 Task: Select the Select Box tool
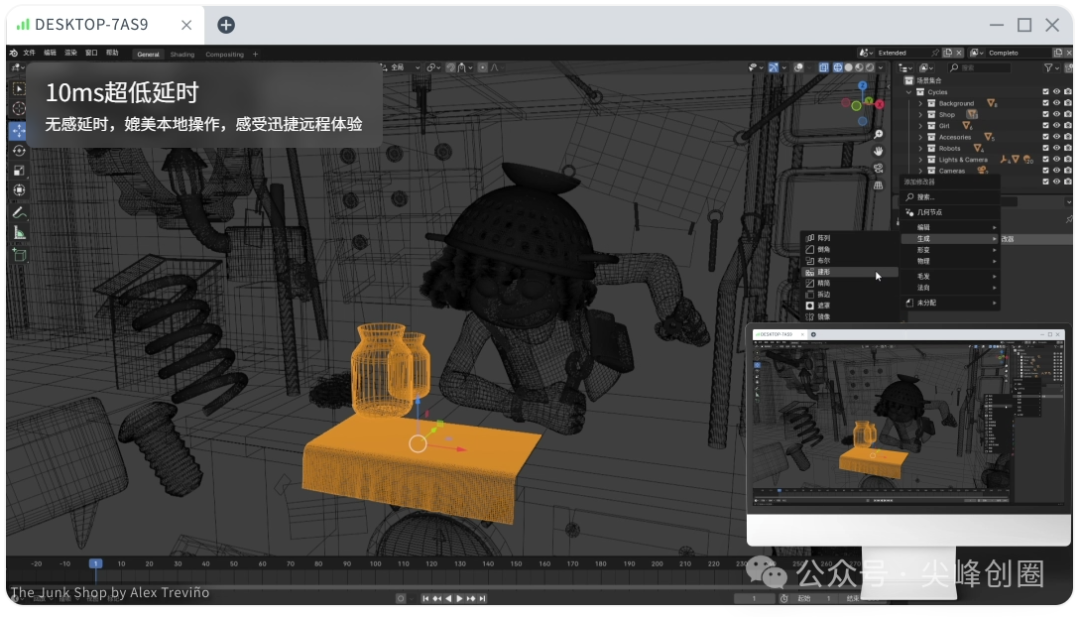[x=19, y=89]
